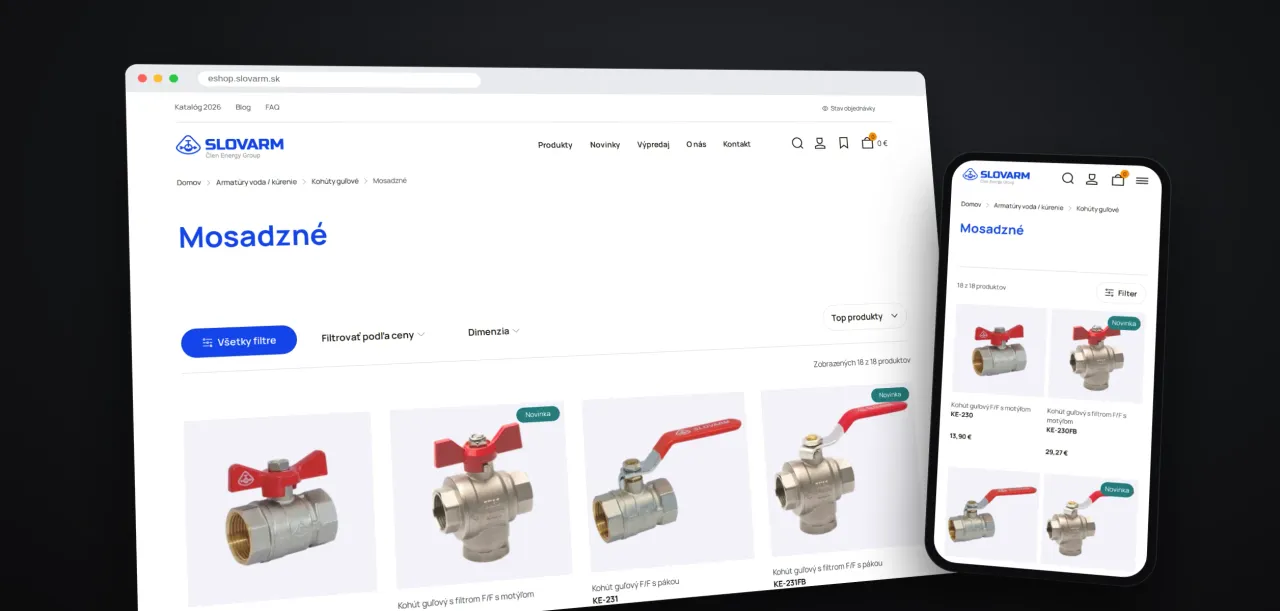Open Kontakt menu item

[x=737, y=144]
